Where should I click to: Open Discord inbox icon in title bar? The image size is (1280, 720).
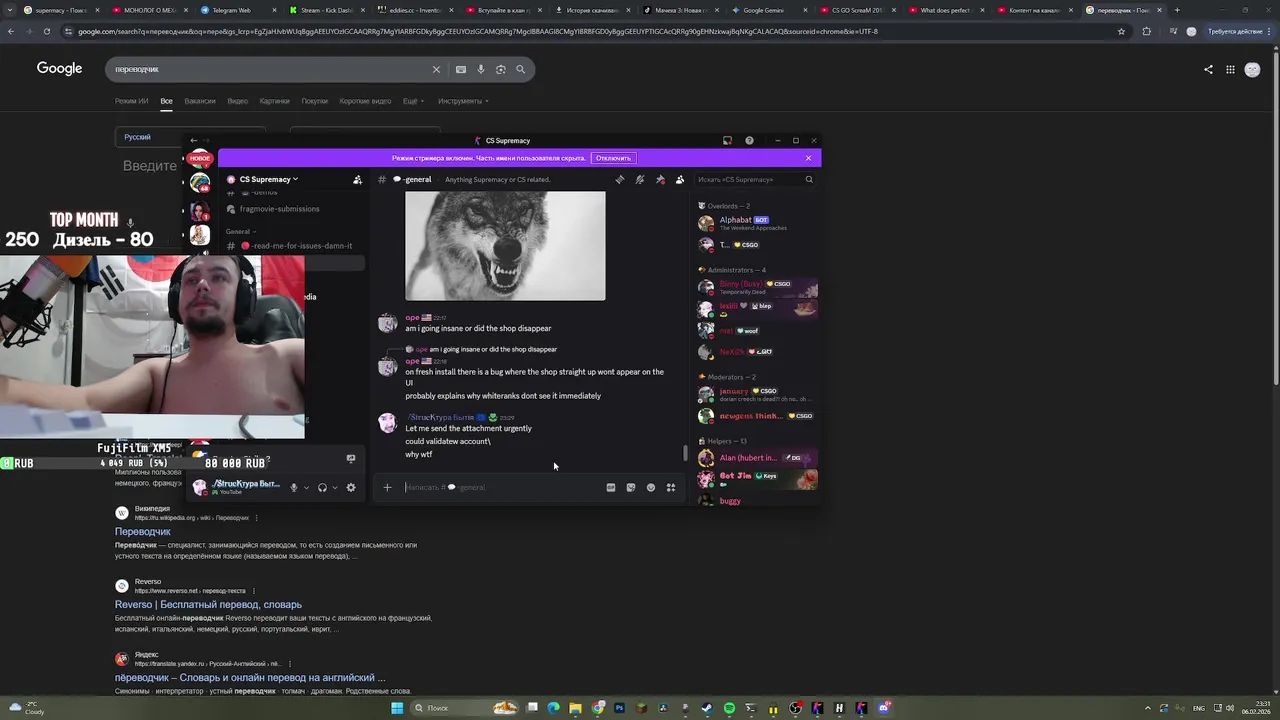click(x=727, y=141)
